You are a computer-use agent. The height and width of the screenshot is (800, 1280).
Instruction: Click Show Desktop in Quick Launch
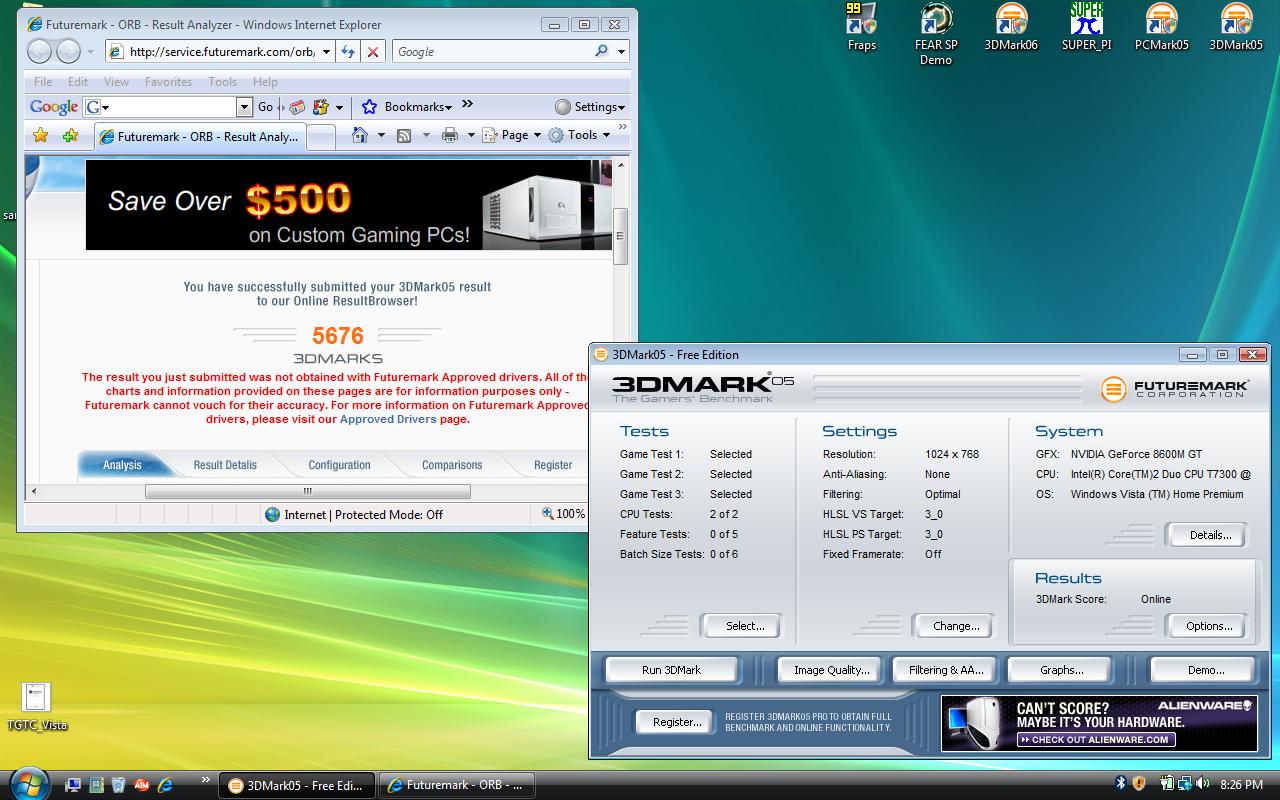point(73,785)
